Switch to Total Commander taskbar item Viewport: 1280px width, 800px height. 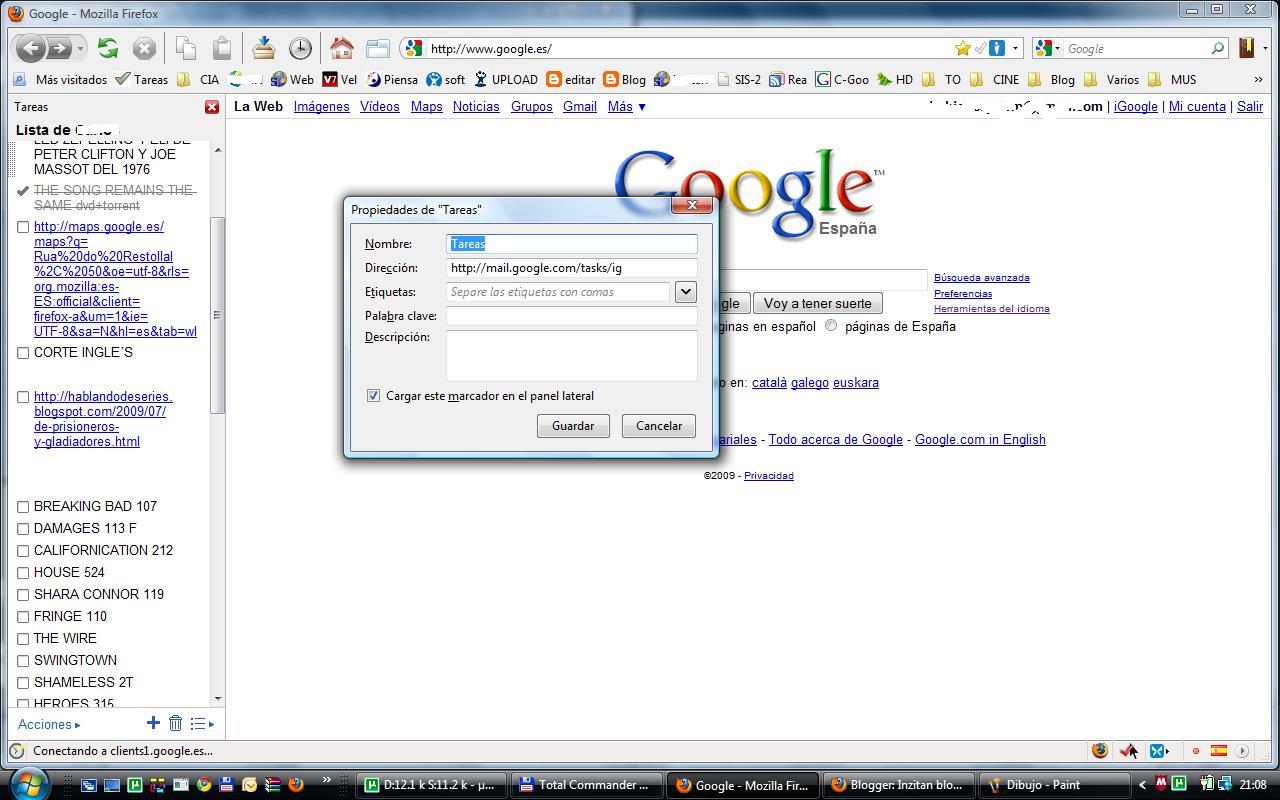click(x=586, y=785)
